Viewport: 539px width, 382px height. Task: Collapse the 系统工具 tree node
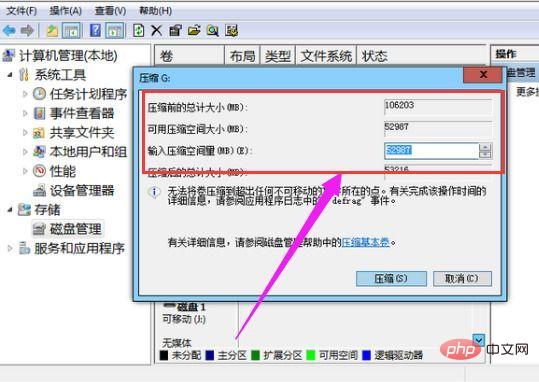pyautogui.click(x=10, y=74)
